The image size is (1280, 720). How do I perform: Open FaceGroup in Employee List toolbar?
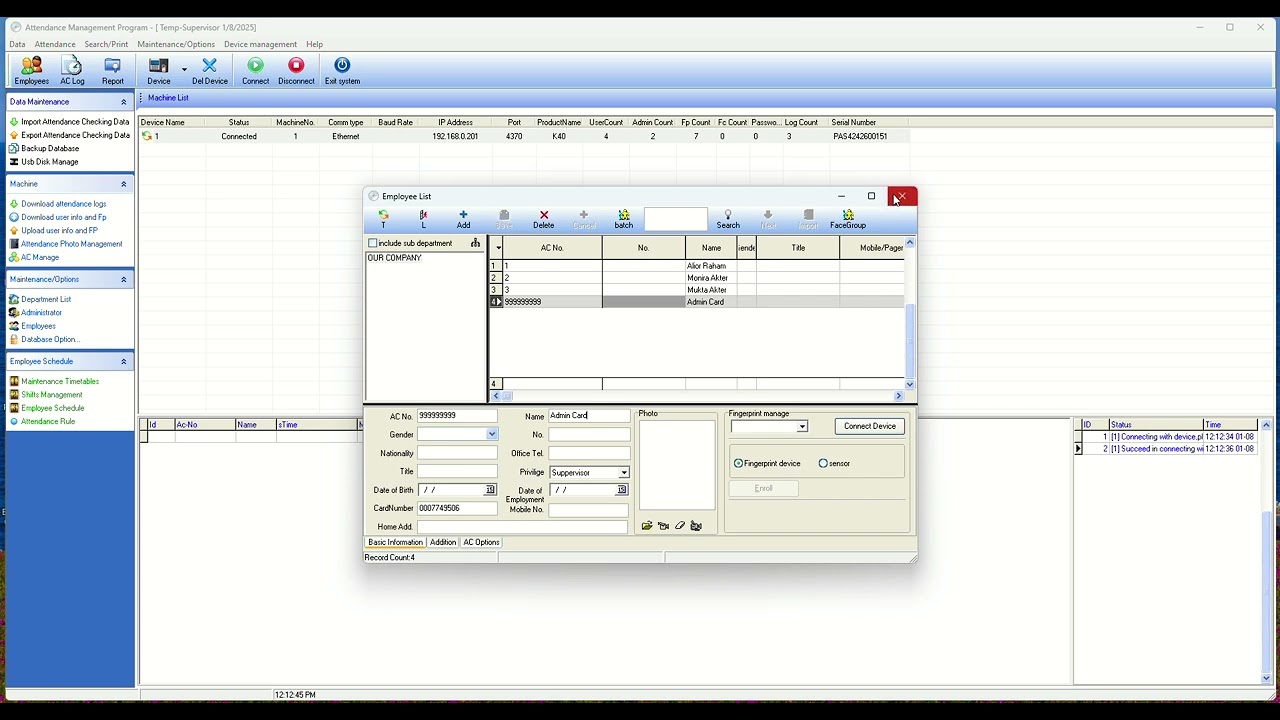[848, 219]
